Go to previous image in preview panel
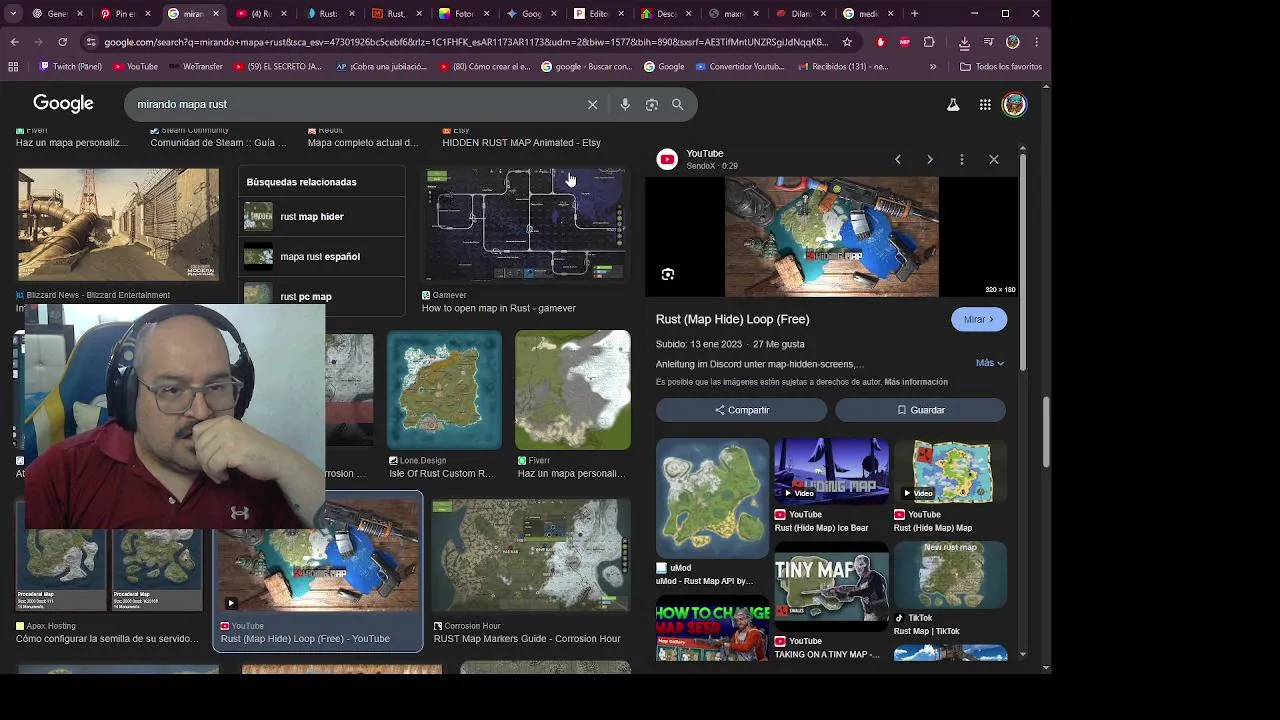The image size is (1280, 720). (898, 159)
